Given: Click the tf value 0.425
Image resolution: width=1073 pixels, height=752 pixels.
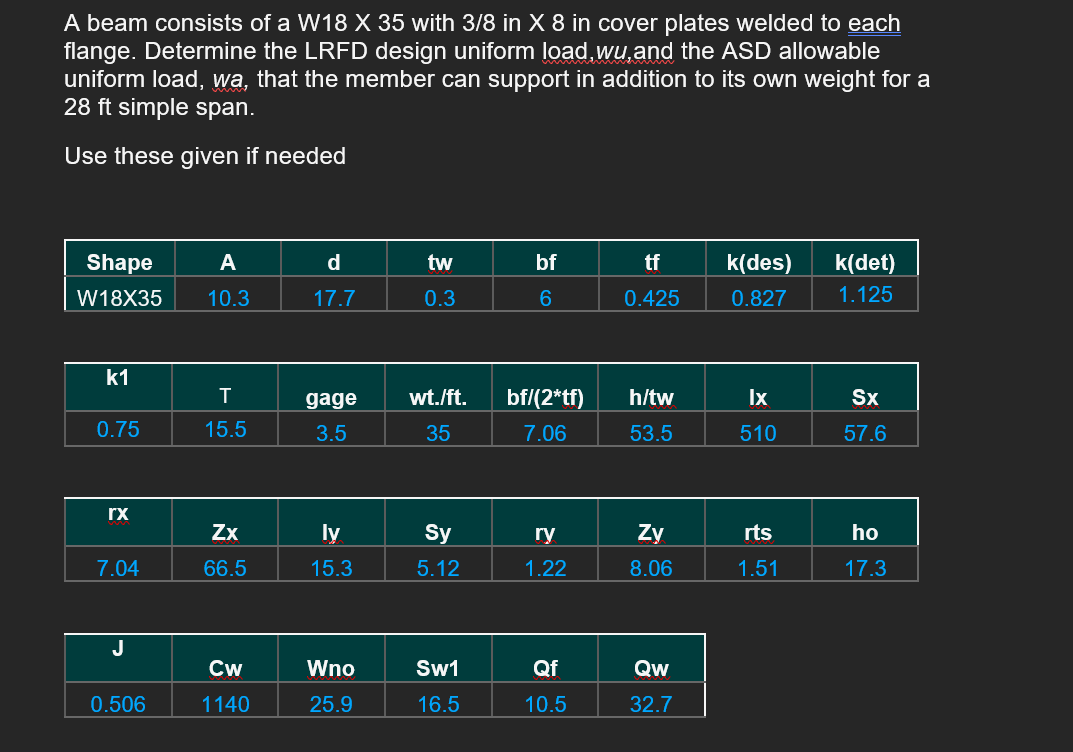Looking at the screenshot, I should (652, 294).
